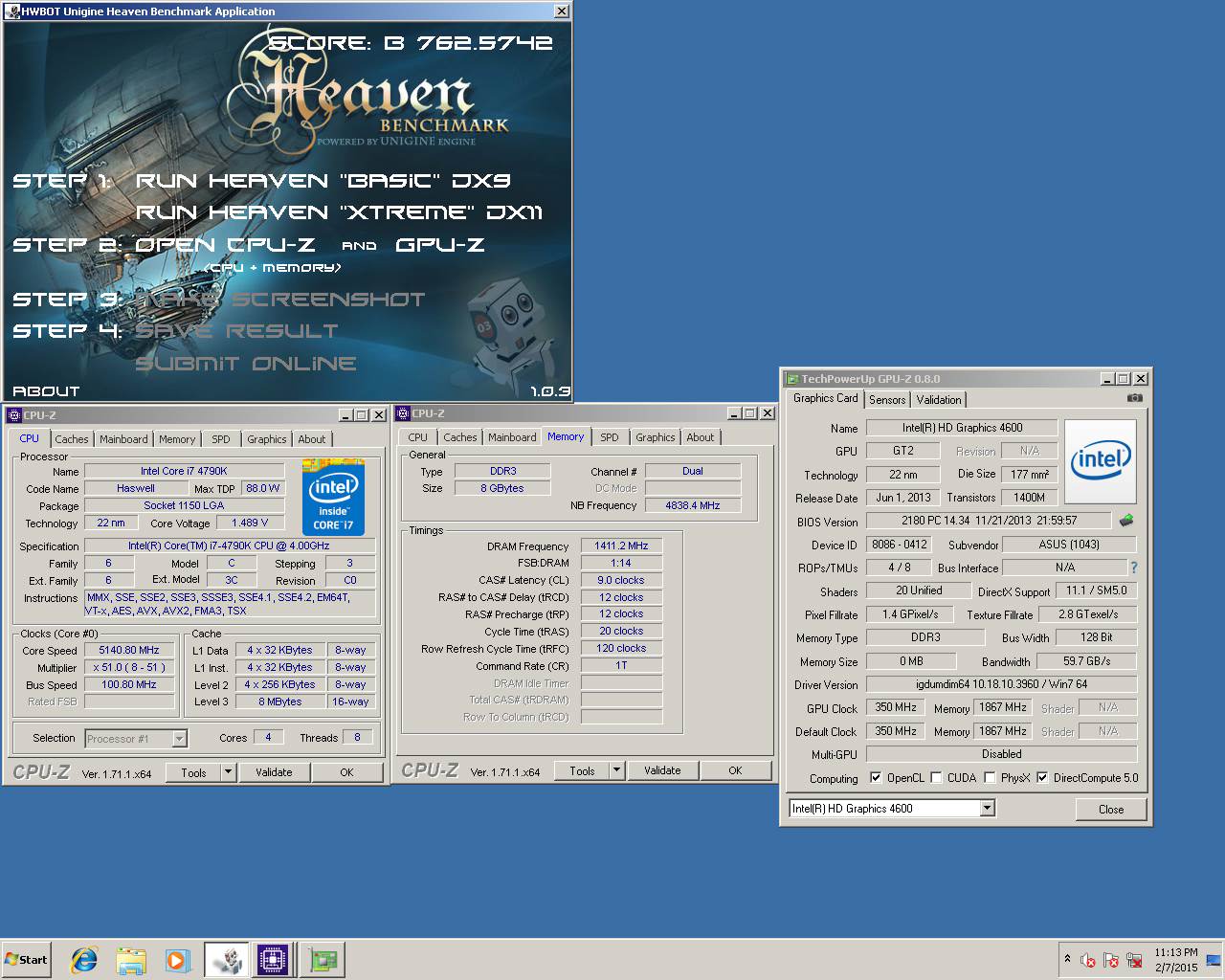The height and width of the screenshot is (980, 1225).
Task: Click the Core Speed value 5140.80 MHz
Action: 129,650
